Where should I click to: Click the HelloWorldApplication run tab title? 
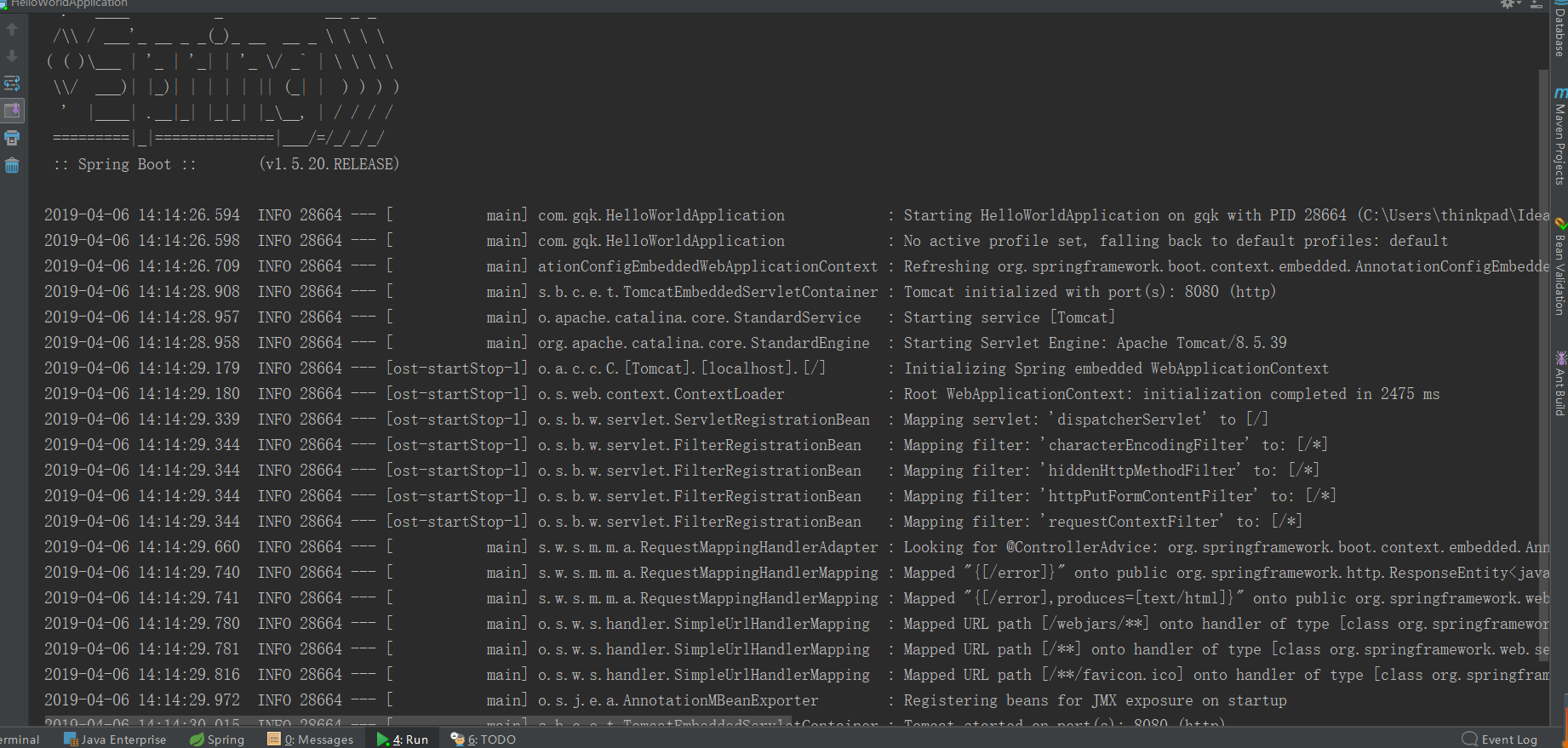point(68,4)
